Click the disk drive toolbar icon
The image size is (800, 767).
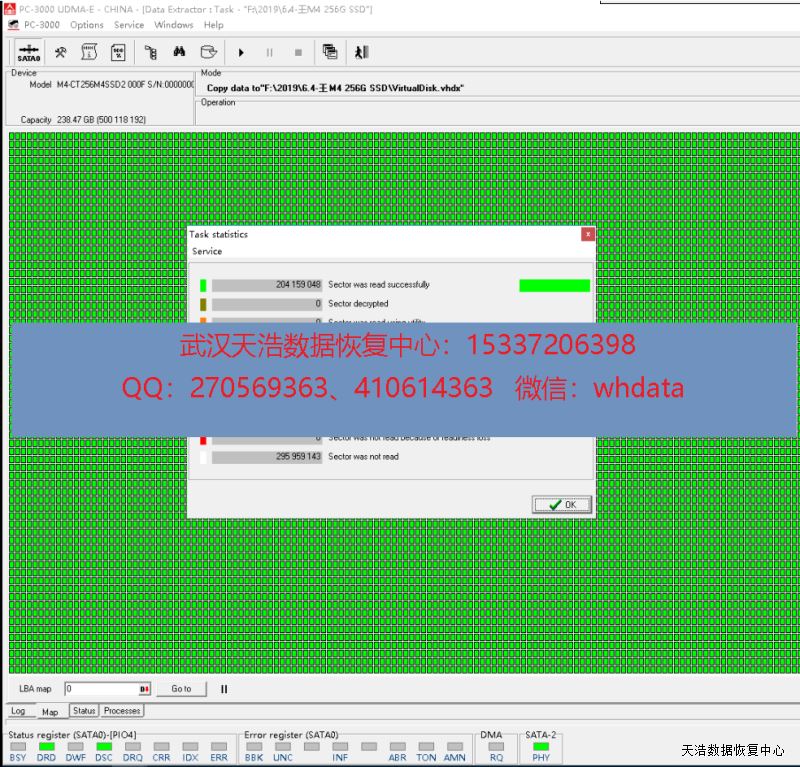click(208, 52)
